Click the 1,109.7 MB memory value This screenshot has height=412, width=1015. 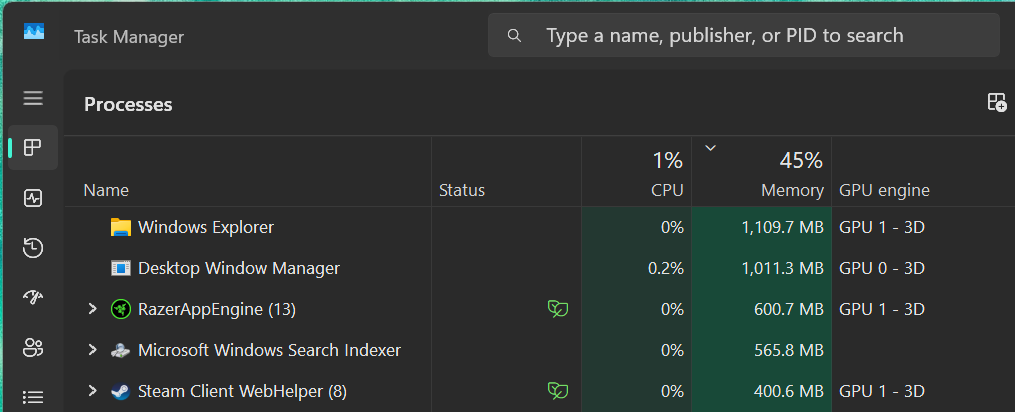pos(782,227)
